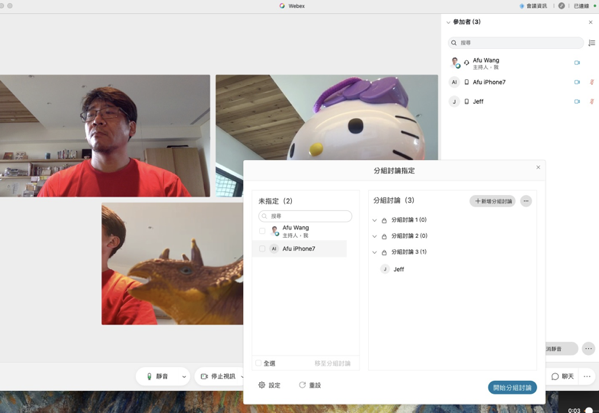Open the 設定 gear in breakout dialog

pyautogui.click(x=262, y=385)
